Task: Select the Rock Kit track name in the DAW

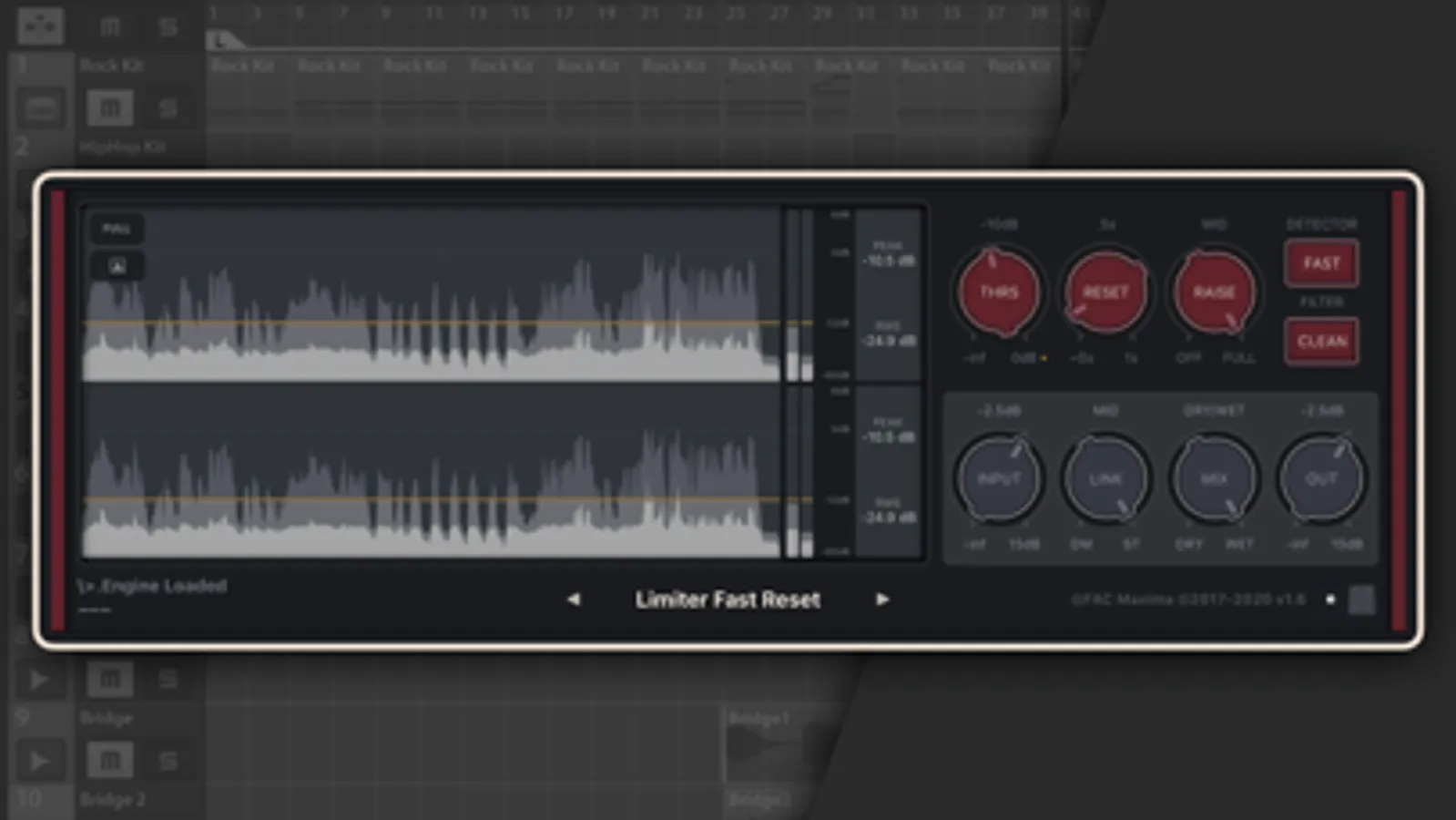Action: (111, 66)
